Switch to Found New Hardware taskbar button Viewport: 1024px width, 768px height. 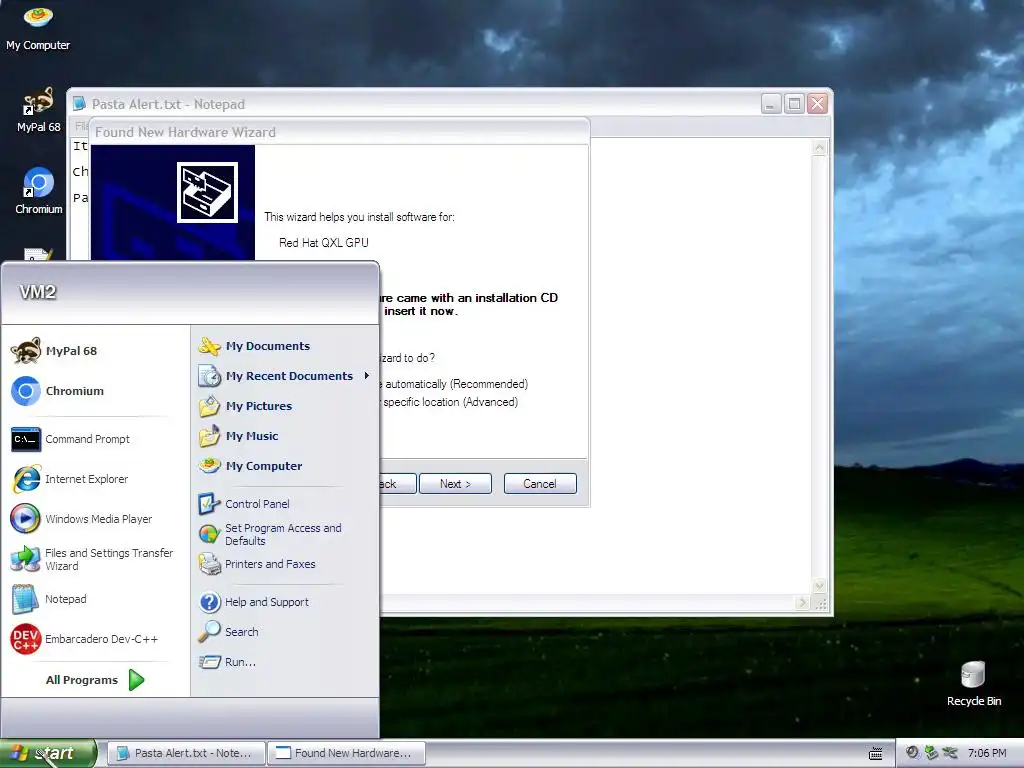coord(347,753)
